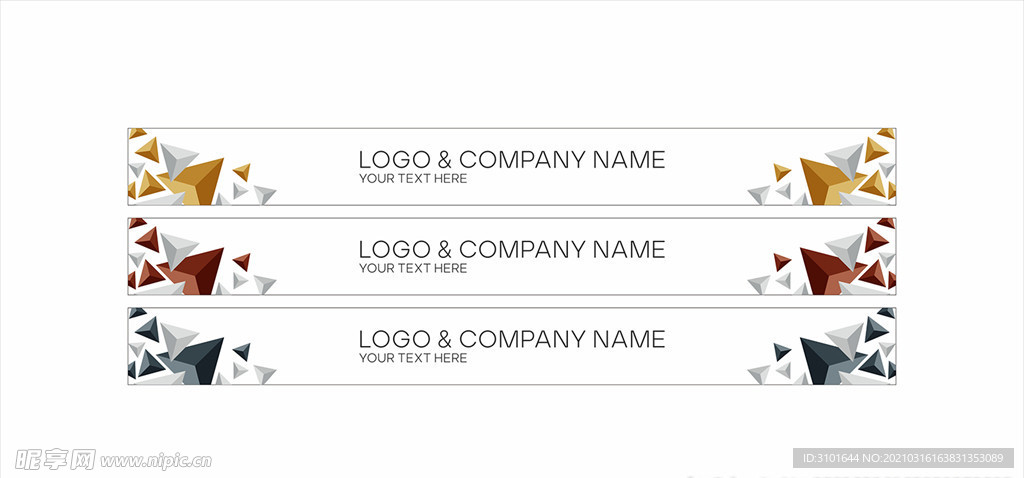
Task: Select the small isolated gold triangle in top banner's left
Action: [x=242, y=171]
